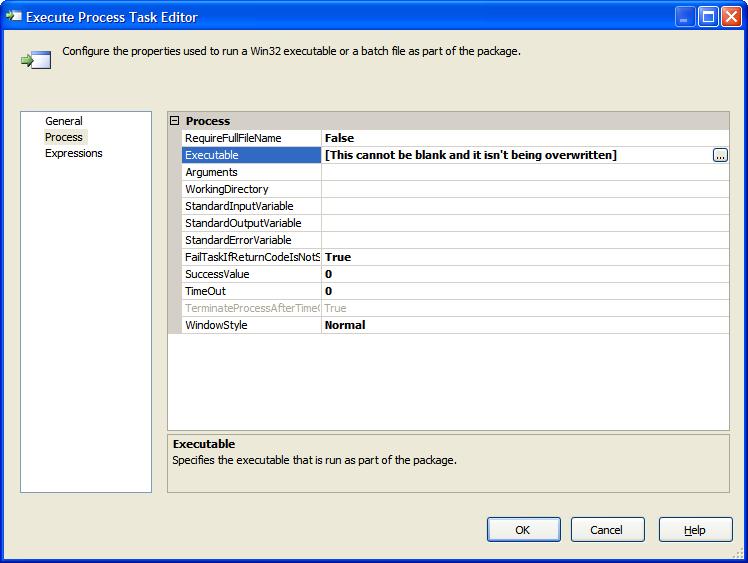
Task: Click the Executable description heading
Action: coord(204,444)
